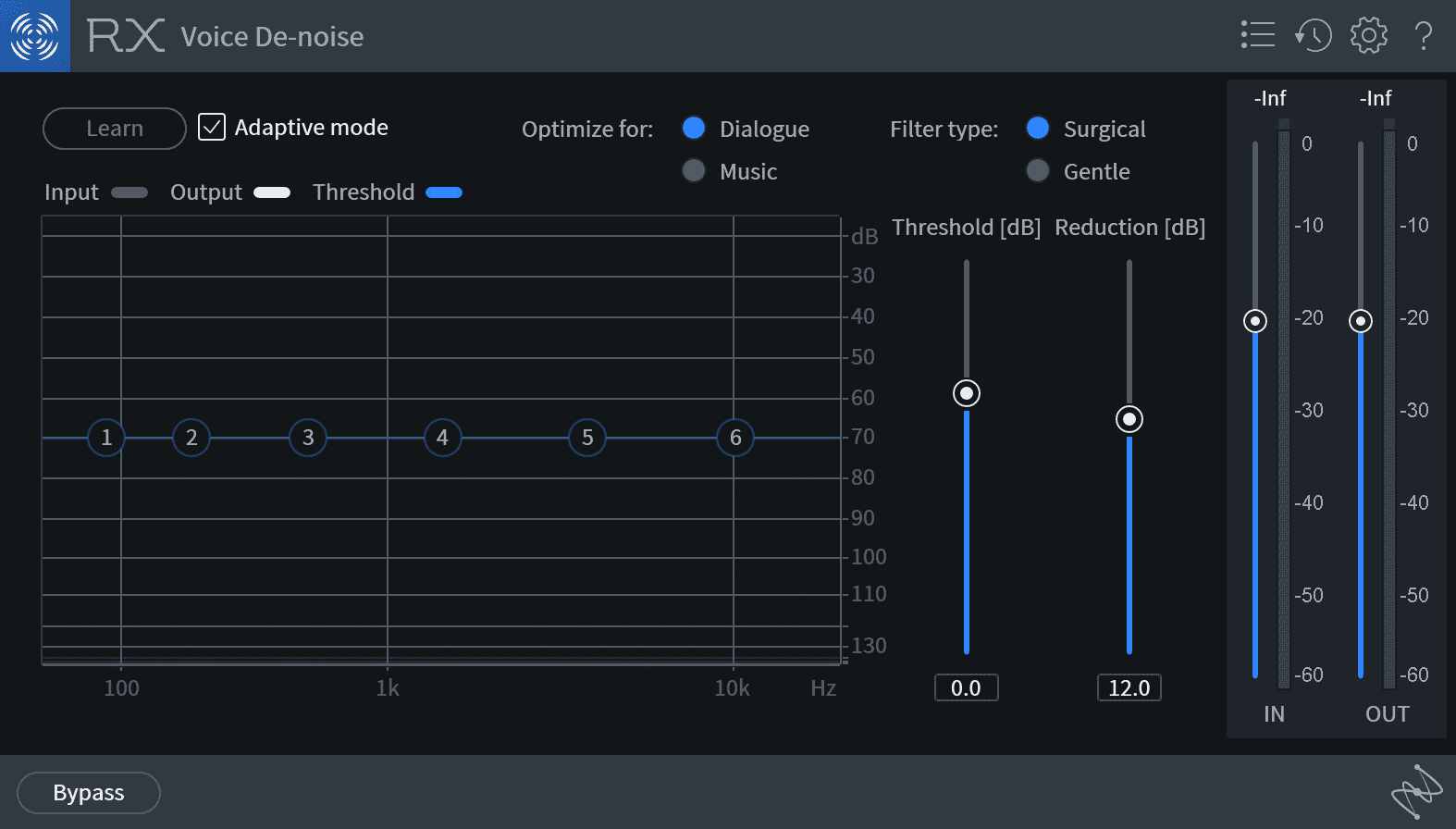Click the 100 frequency axis label

(x=121, y=688)
